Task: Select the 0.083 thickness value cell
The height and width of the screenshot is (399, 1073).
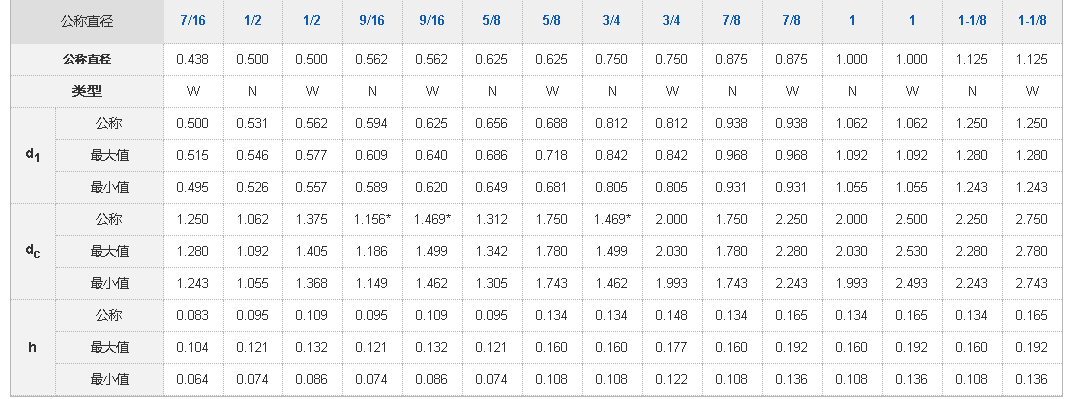Action: click(x=193, y=316)
